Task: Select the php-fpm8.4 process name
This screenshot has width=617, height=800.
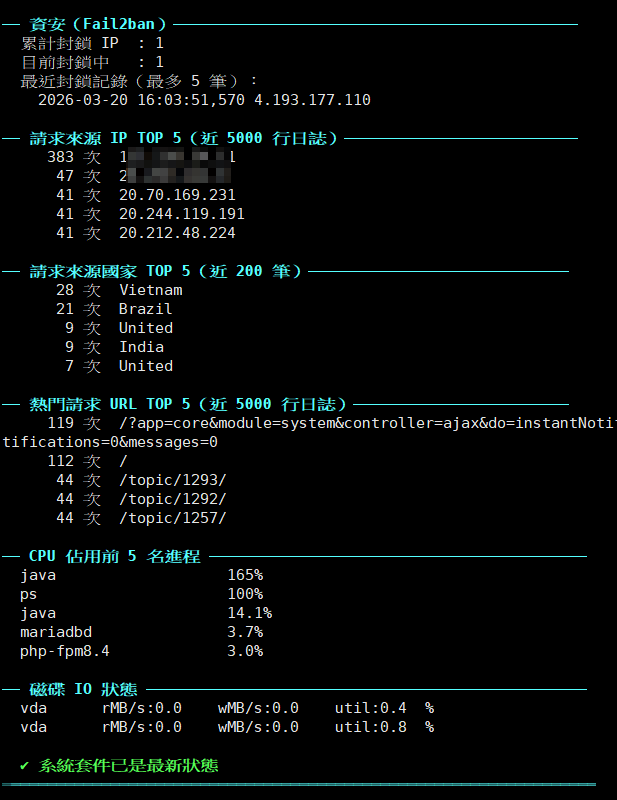Action: [x=65, y=651]
